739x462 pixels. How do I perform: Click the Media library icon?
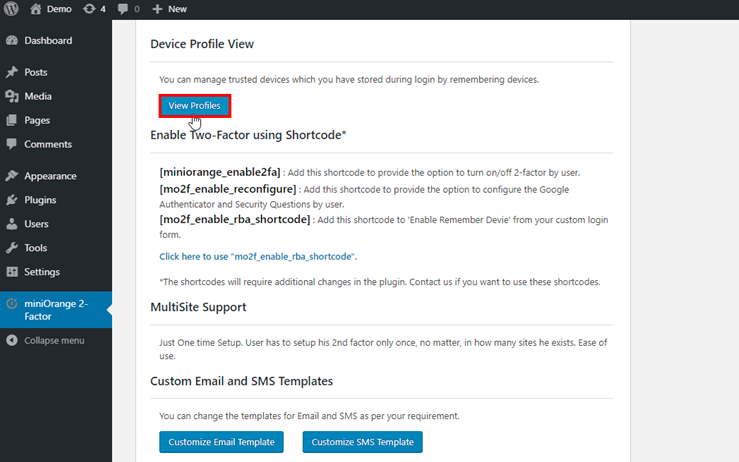pyautogui.click(x=12, y=96)
